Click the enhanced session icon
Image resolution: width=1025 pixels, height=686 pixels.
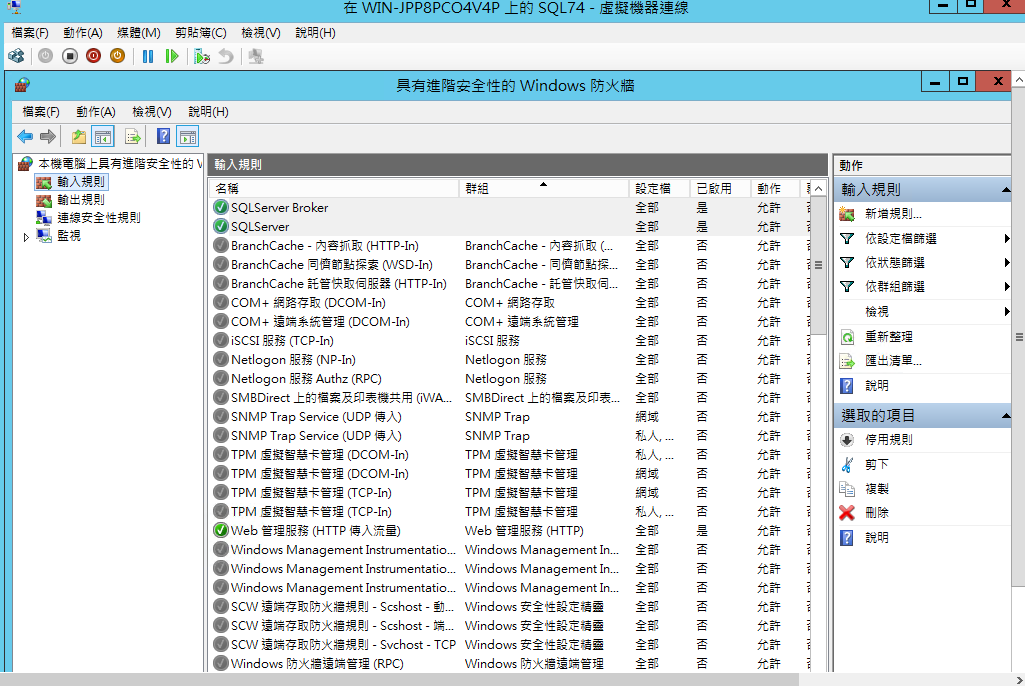point(256,57)
